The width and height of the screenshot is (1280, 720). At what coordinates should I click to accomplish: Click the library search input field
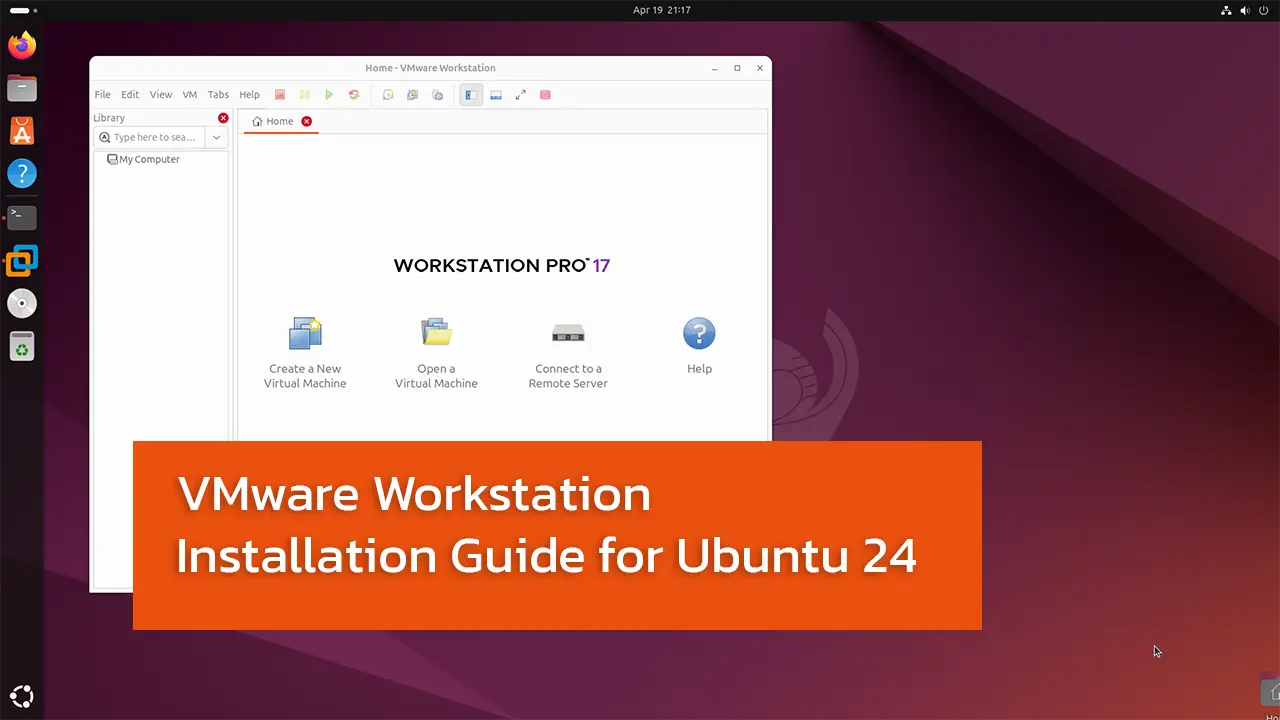point(153,138)
